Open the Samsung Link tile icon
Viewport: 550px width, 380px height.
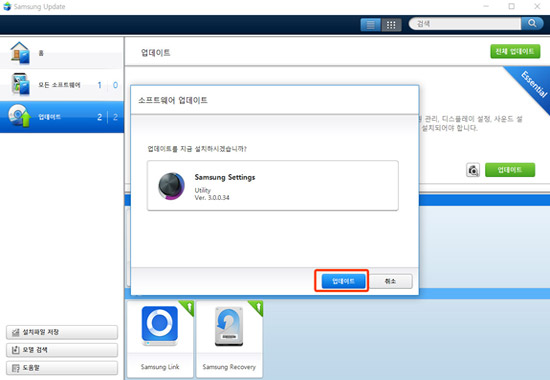(160, 326)
